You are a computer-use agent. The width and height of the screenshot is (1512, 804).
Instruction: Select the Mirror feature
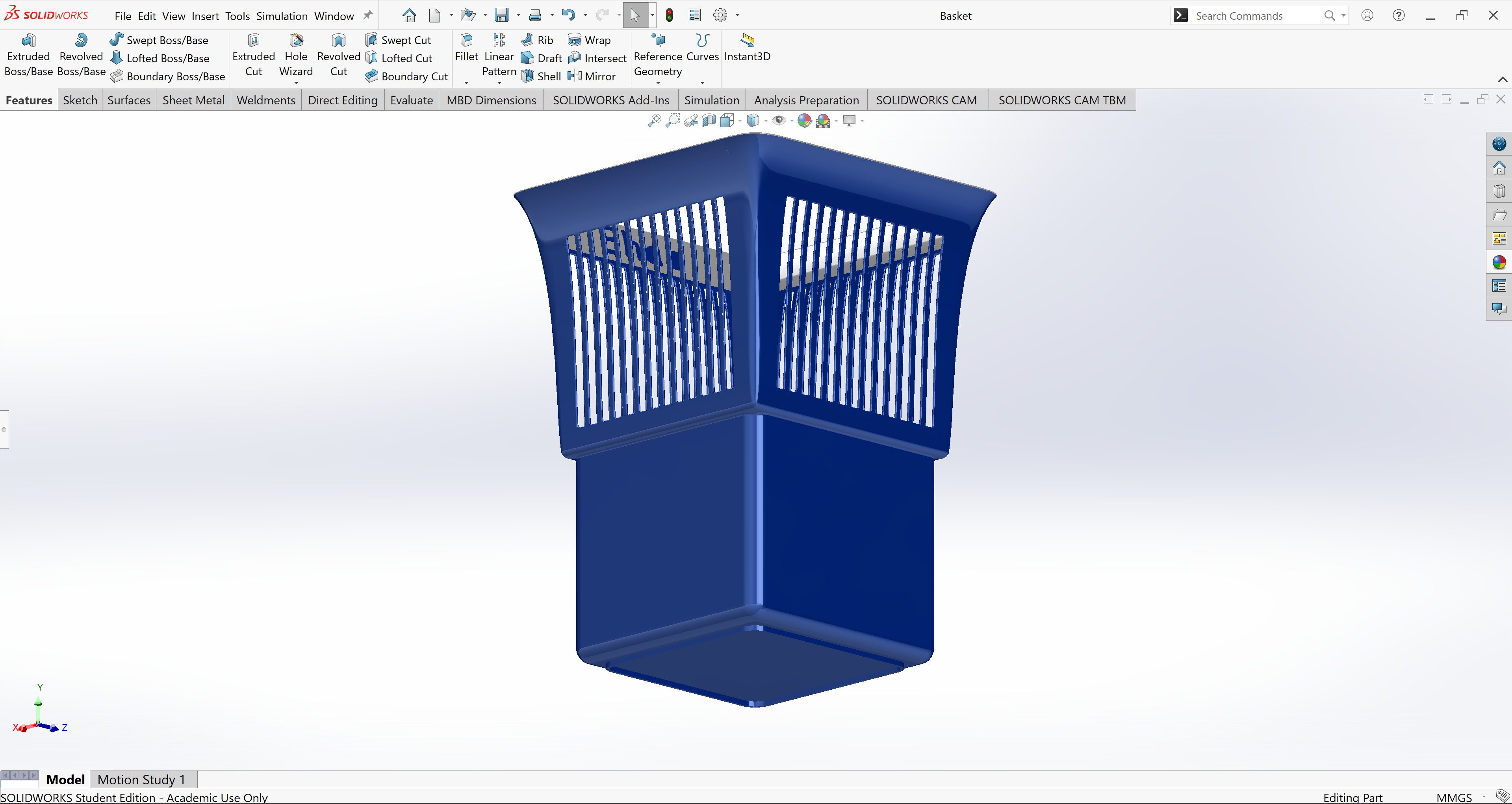click(592, 76)
